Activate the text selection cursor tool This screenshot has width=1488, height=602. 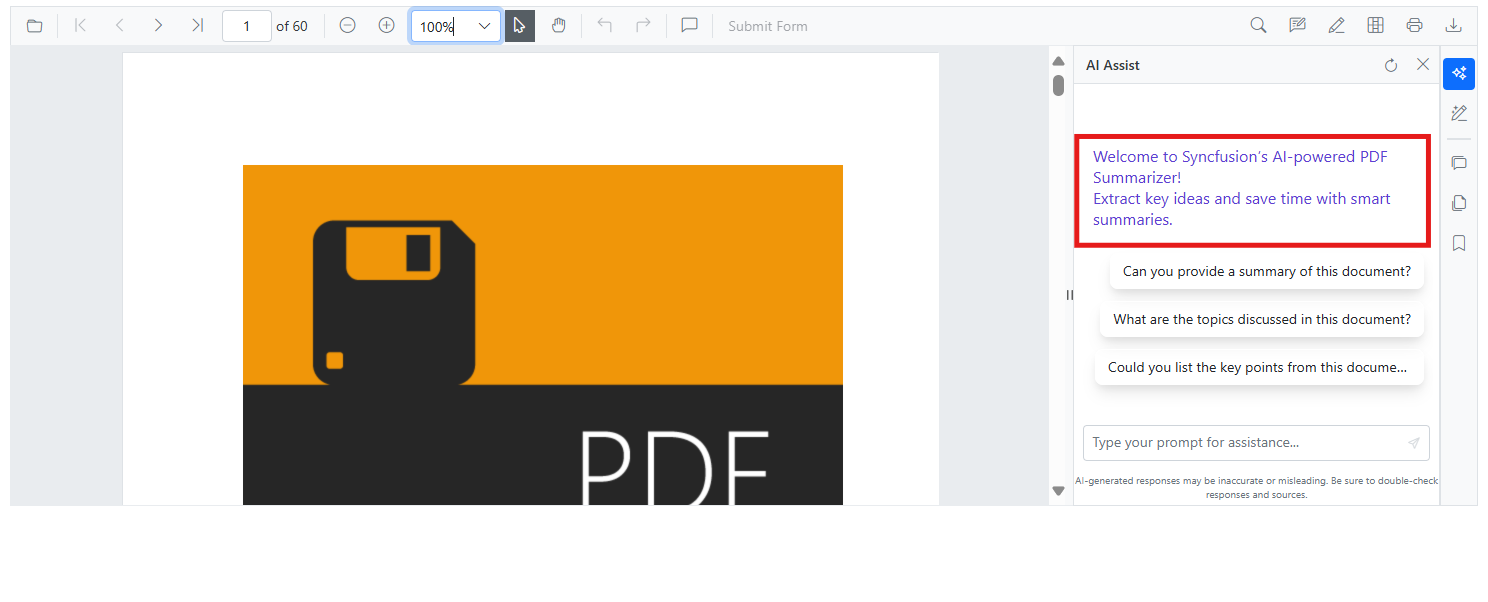(520, 26)
